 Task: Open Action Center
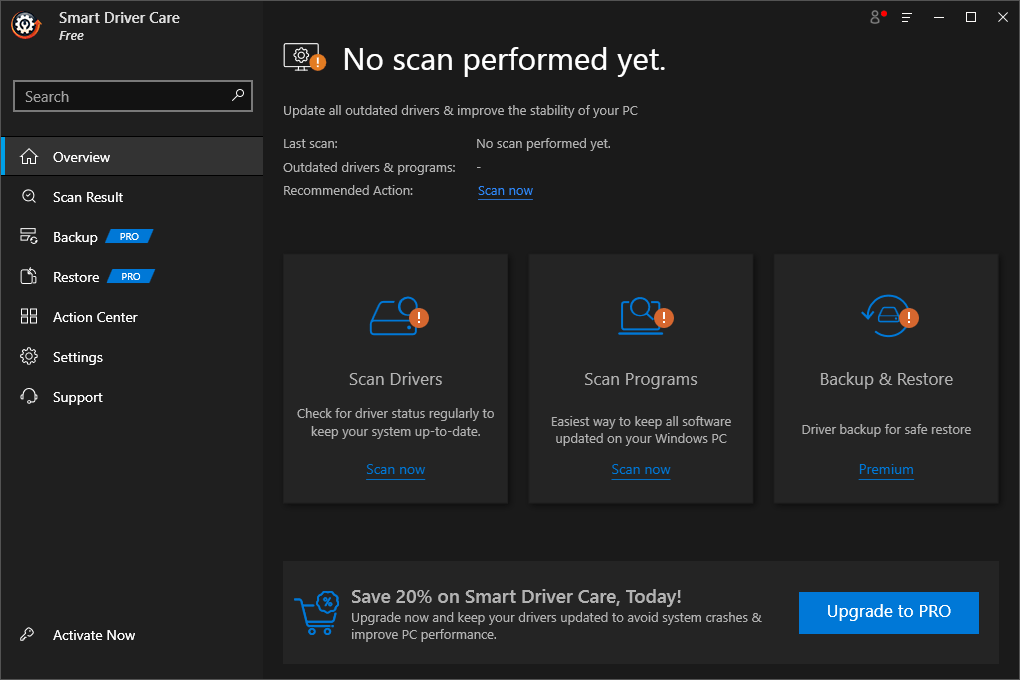[133, 317]
